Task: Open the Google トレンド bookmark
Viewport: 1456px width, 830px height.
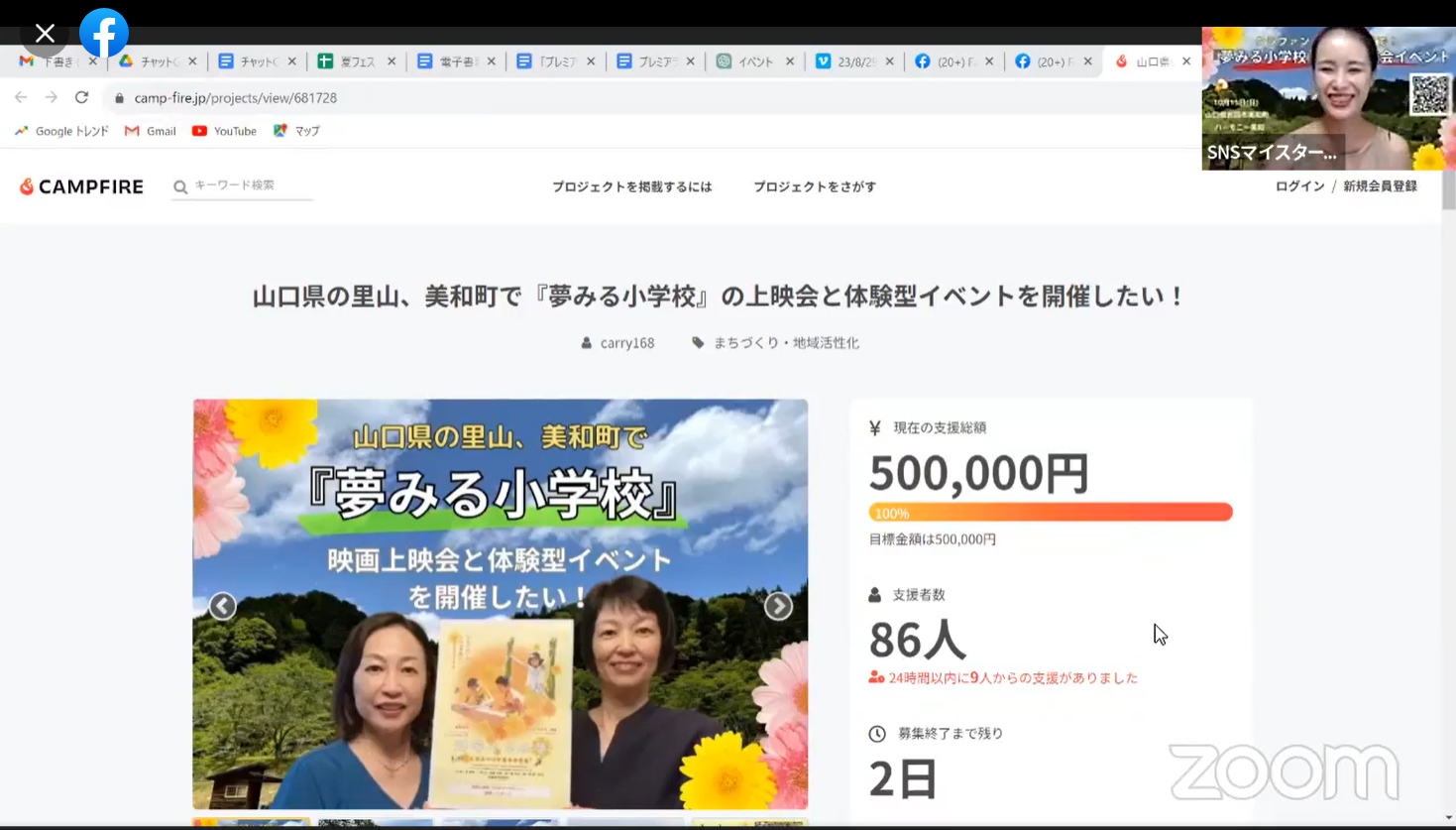Action: pos(61,131)
